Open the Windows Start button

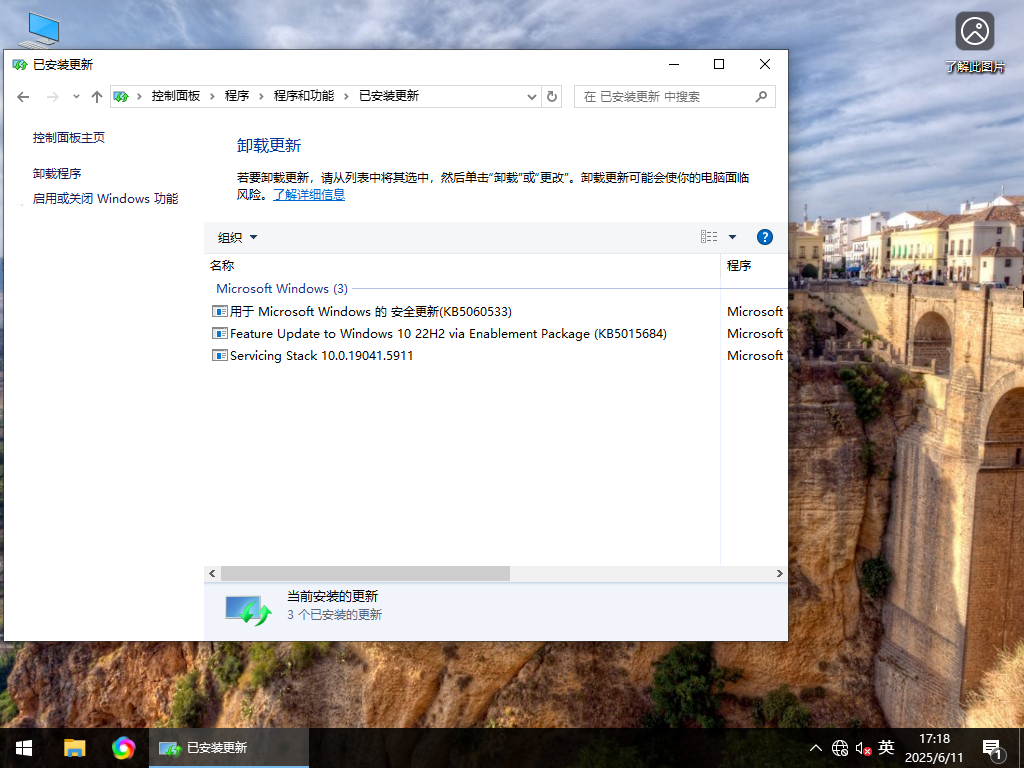point(22,747)
